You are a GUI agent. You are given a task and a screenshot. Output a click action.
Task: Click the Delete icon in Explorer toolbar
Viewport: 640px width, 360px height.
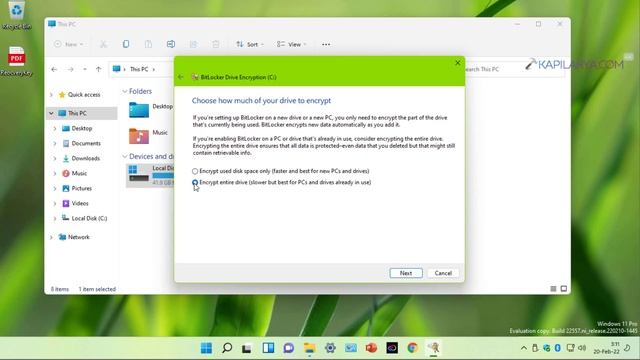216,44
